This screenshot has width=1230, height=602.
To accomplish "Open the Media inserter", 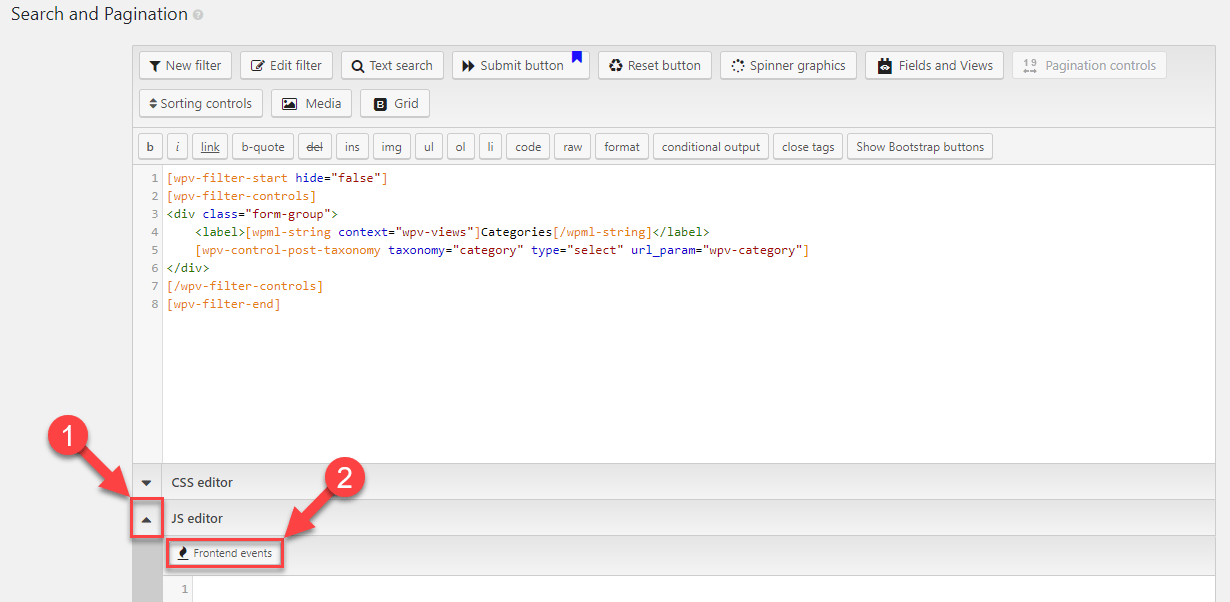I will pos(311,103).
